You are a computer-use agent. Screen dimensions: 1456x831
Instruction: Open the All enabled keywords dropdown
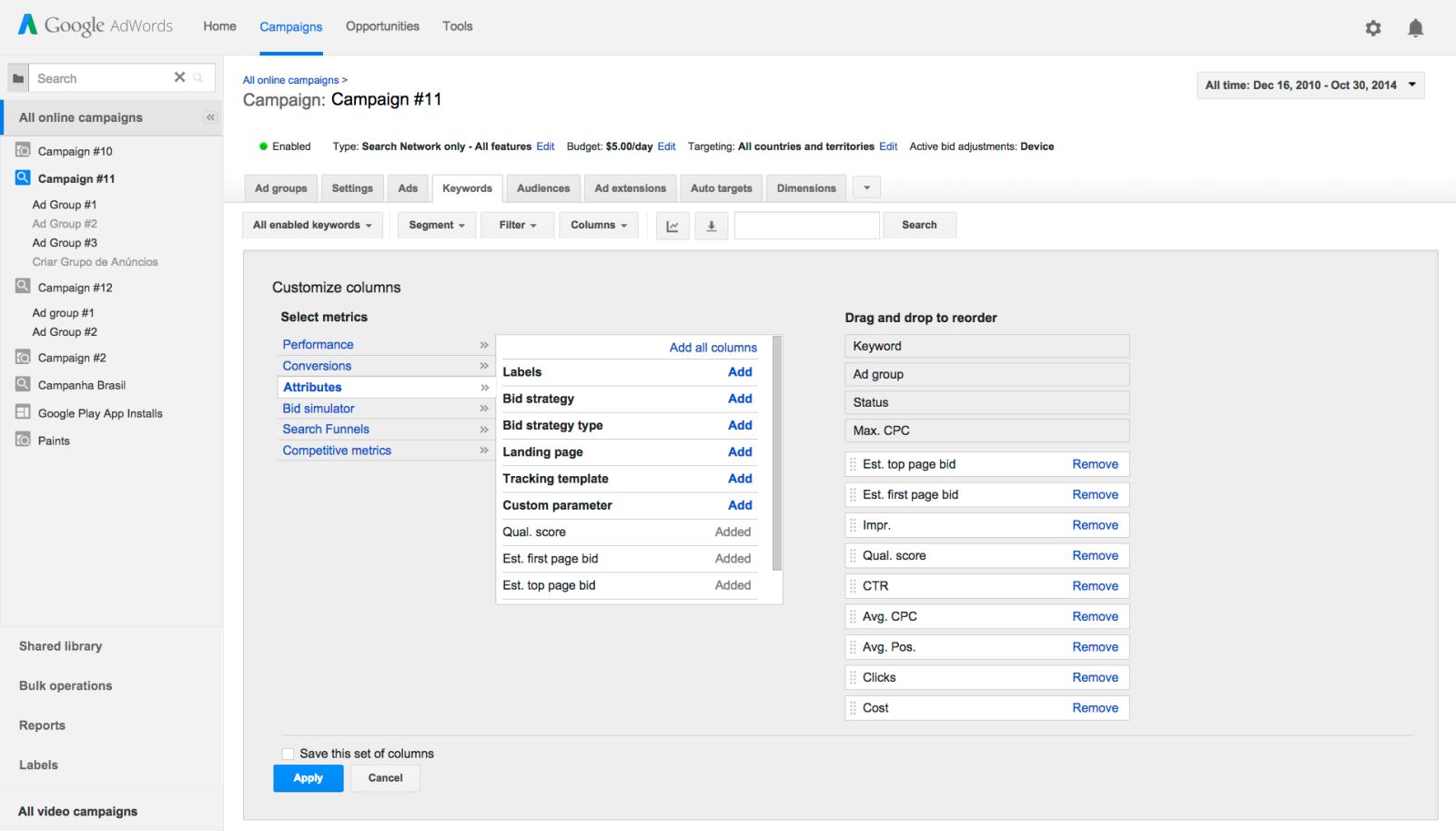(312, 225)
